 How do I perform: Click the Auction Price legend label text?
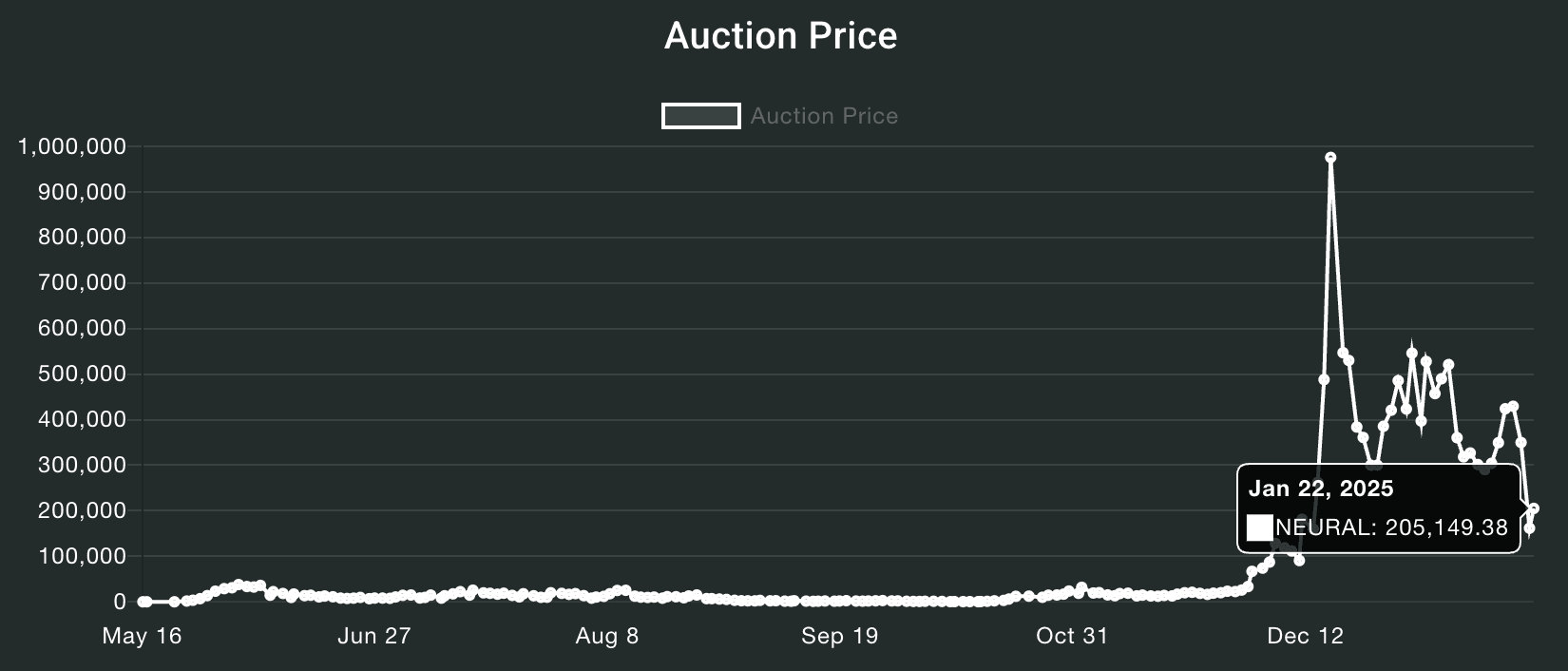824,116
